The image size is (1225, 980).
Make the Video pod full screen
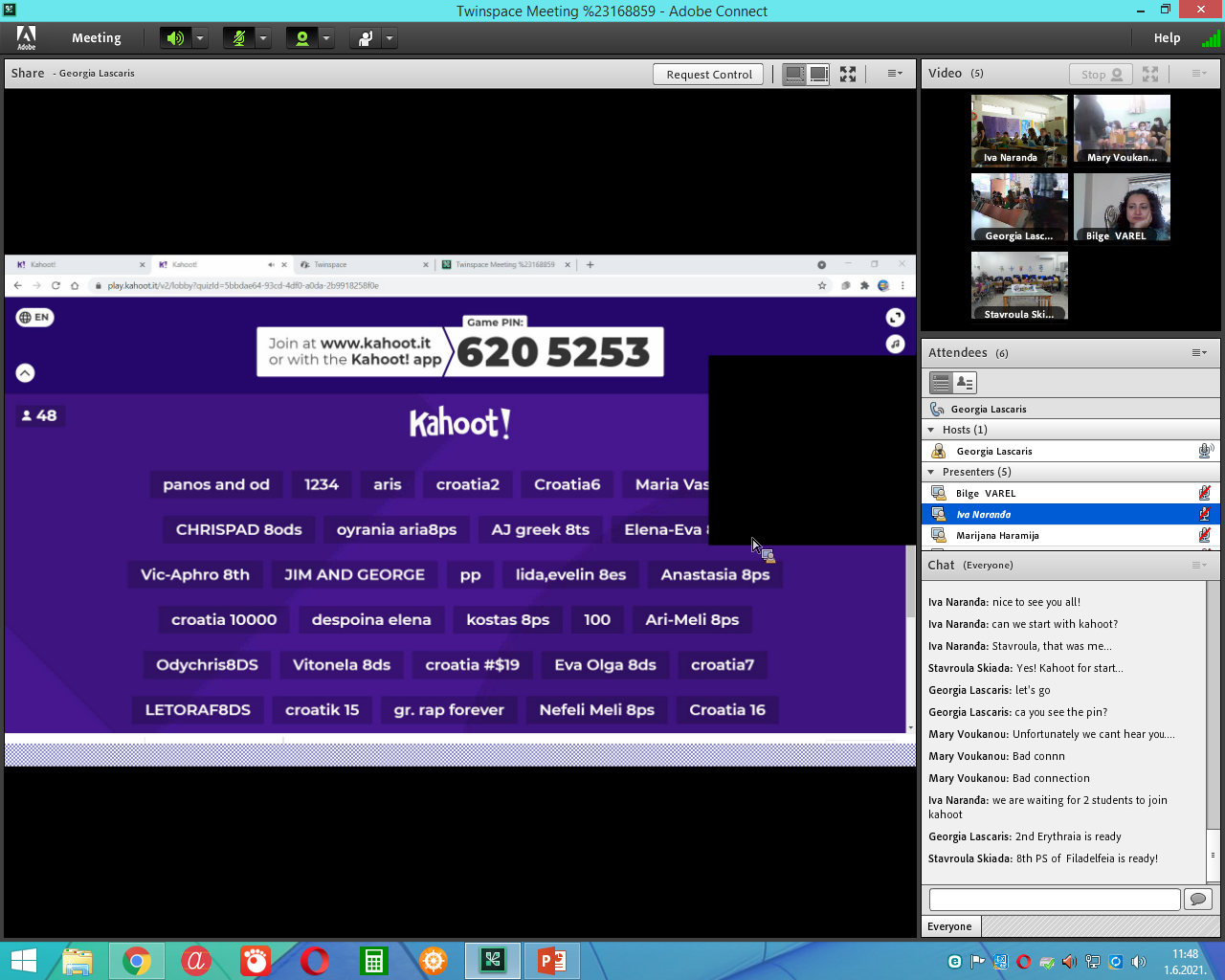click(1150, 74)
